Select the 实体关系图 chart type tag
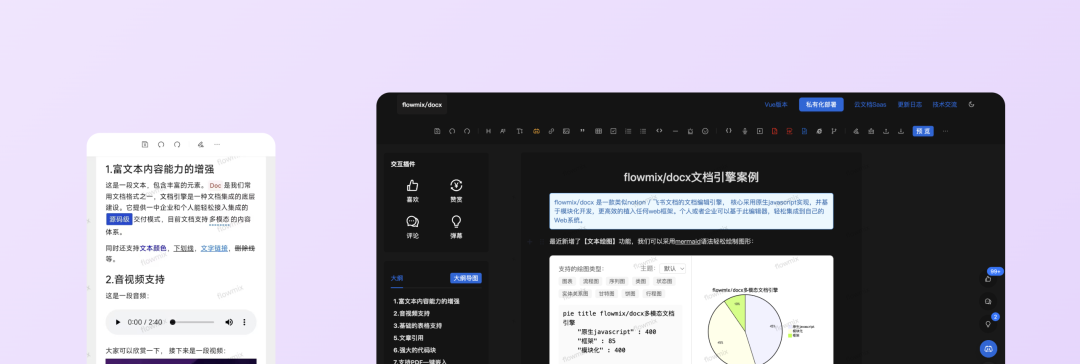This screenshot has height=364, width=1080. tap(575, 294)
